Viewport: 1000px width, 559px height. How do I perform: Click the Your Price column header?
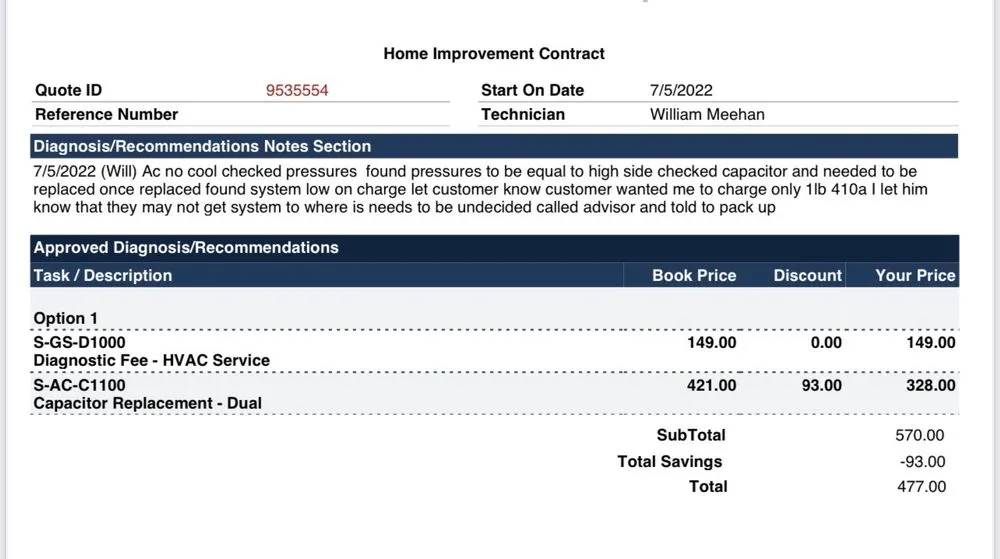click(x=915, y=275)
